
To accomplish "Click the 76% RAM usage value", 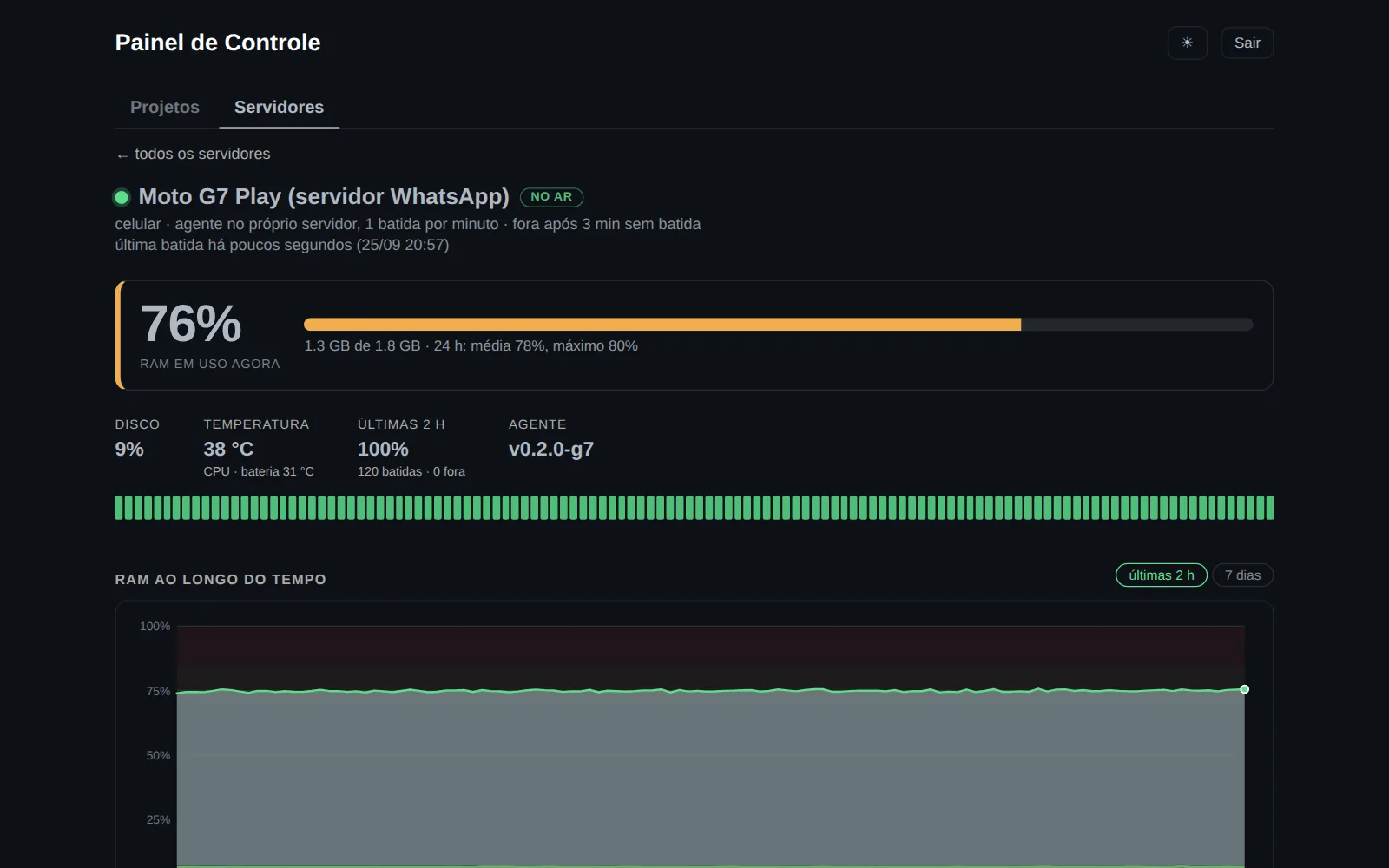I will [x=191, y=324].
